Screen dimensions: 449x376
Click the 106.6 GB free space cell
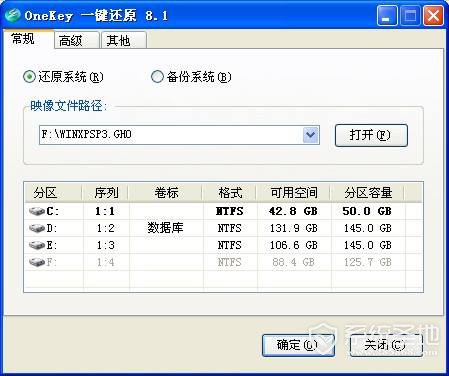tap(293, 245)
